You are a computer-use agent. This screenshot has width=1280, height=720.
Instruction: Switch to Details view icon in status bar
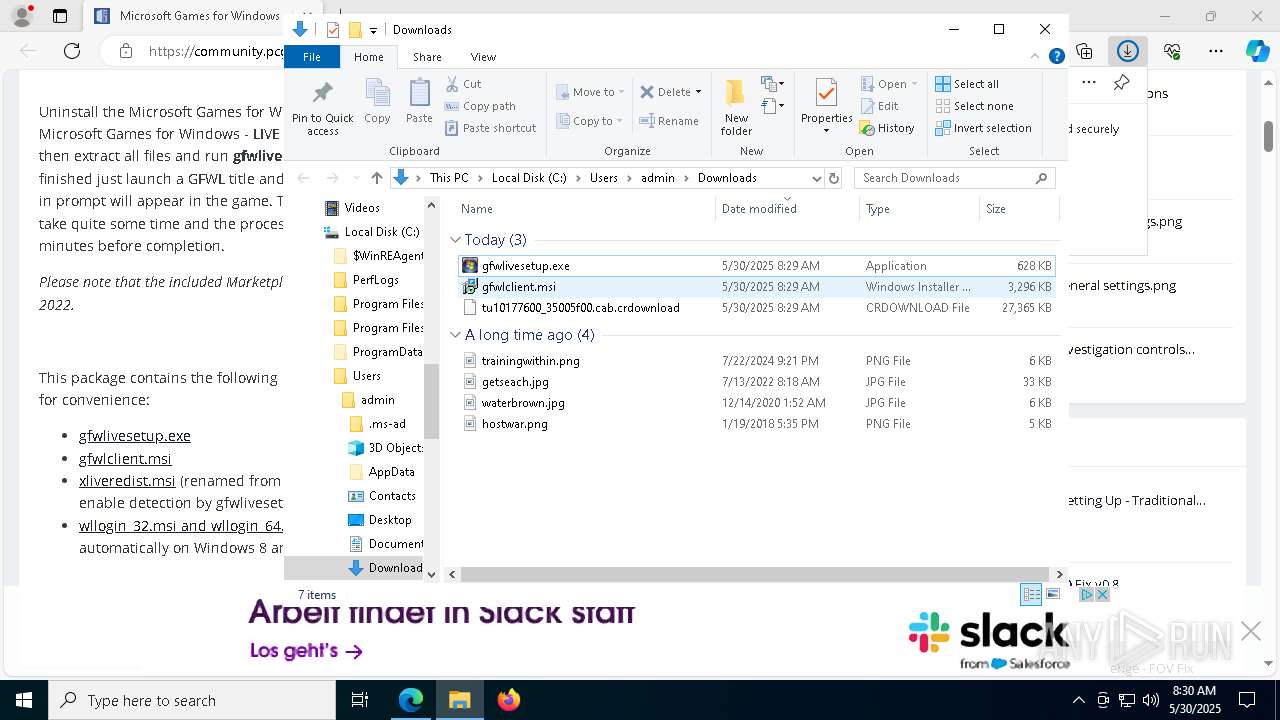point(1031,595)
